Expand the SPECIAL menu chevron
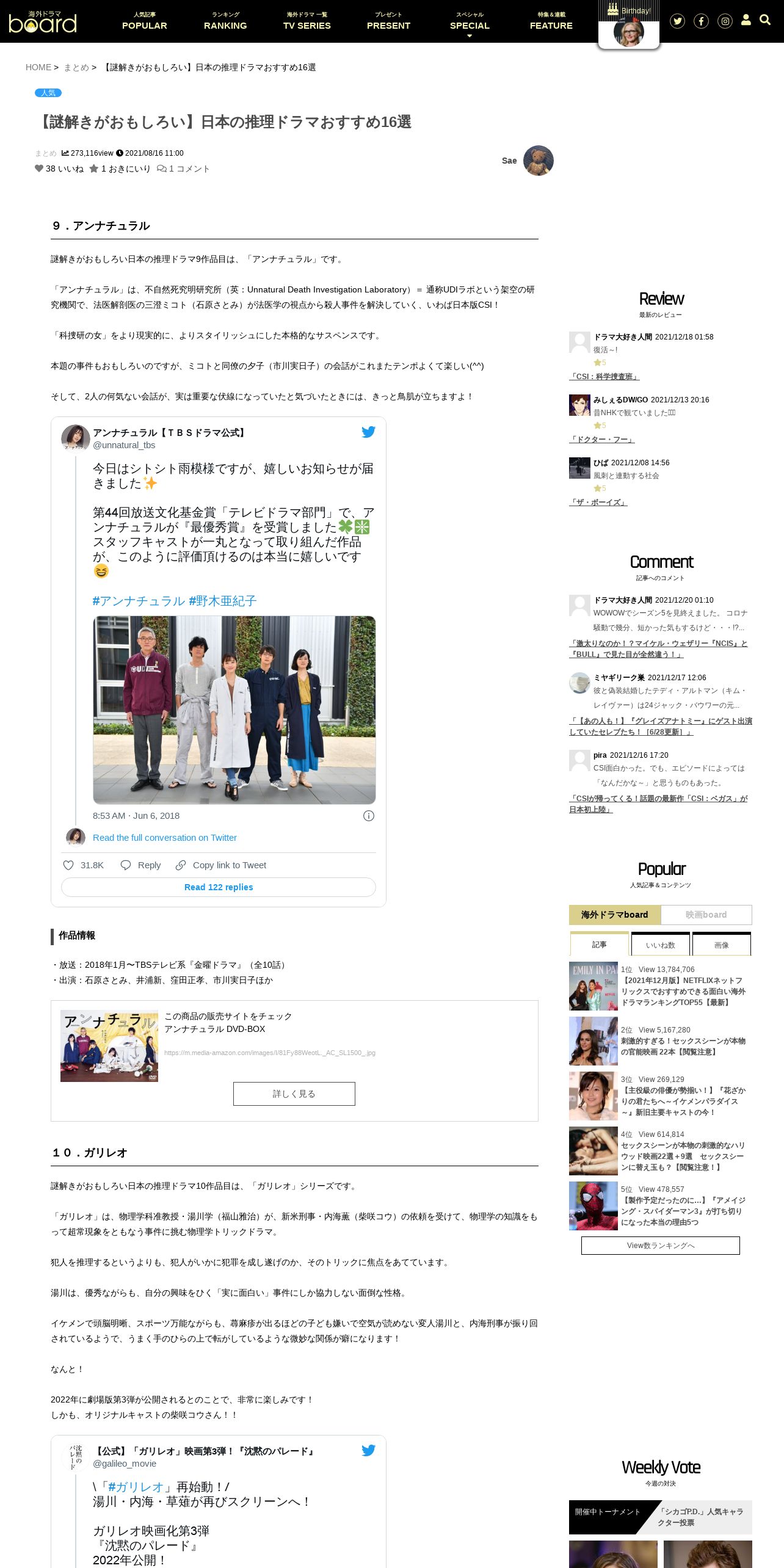 tap(470, 36)
